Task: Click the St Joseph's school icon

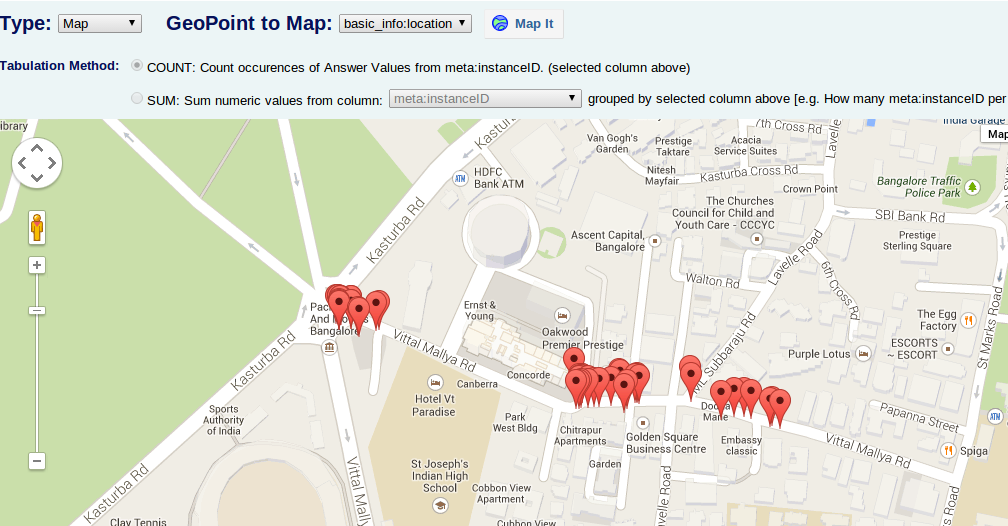Action: click(x=440, y=505)
